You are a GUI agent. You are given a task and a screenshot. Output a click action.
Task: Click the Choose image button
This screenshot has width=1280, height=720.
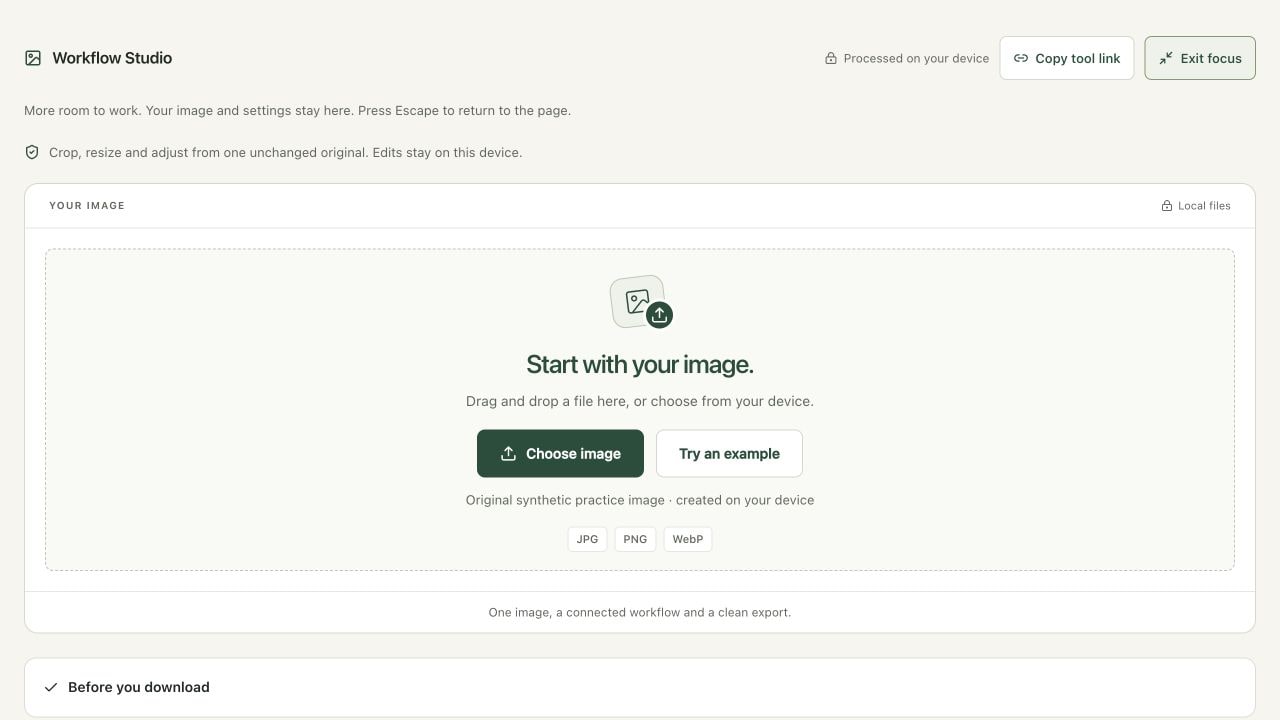click(x=560, y=453)
